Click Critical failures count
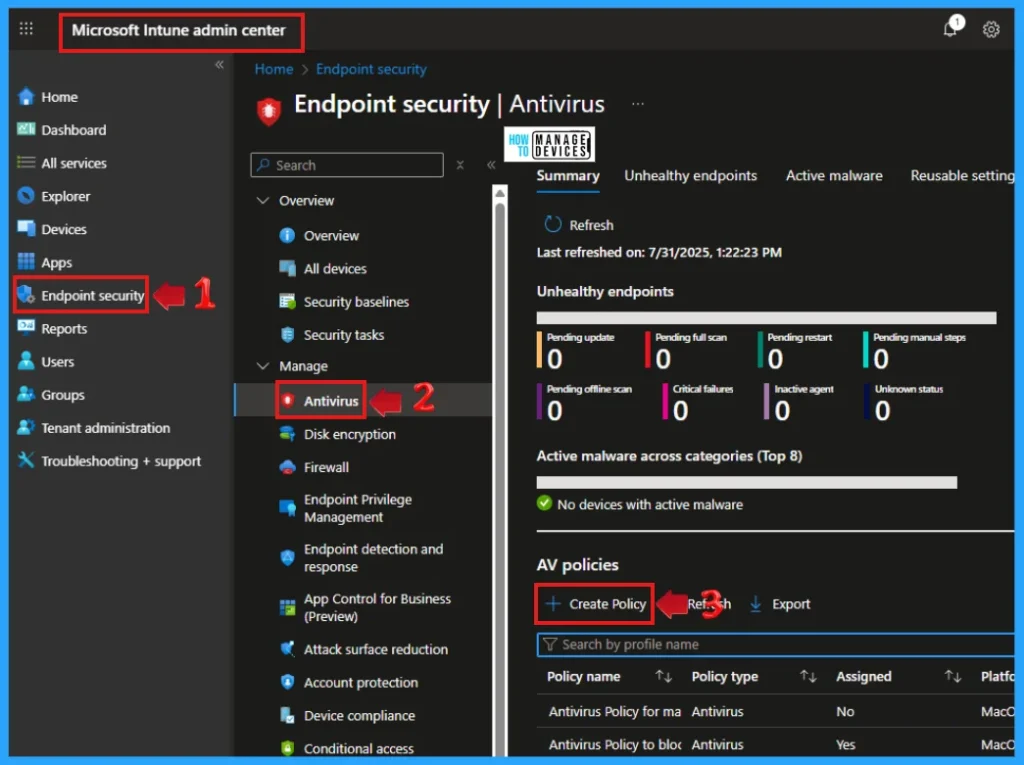 (680, 410)
